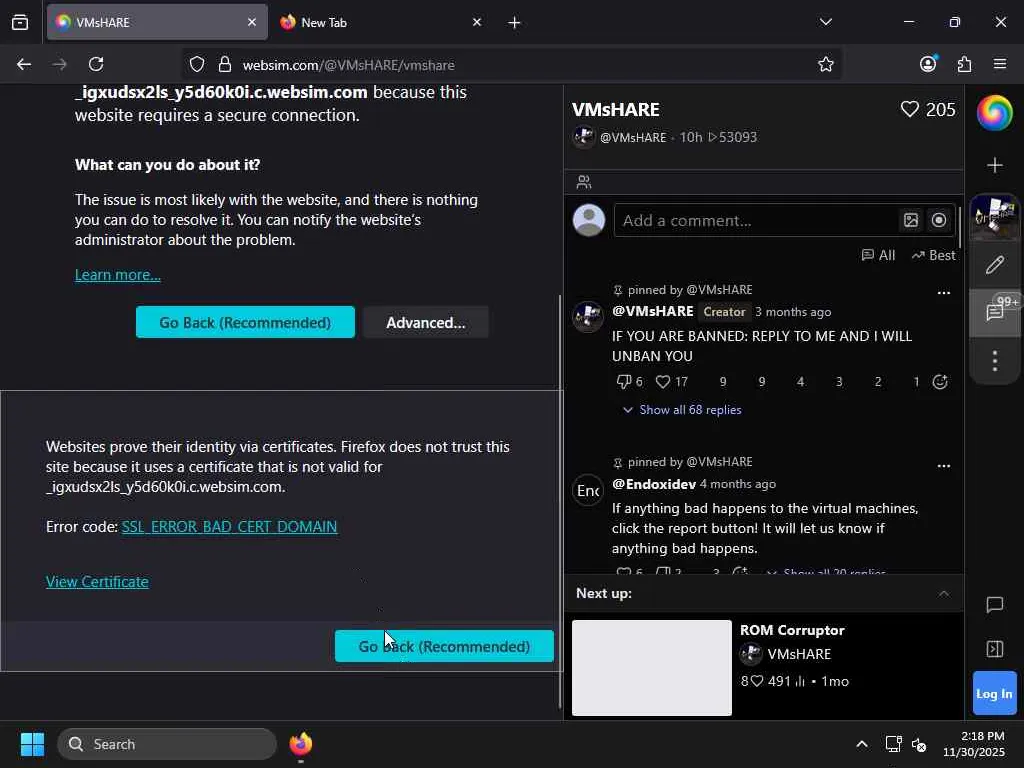Show hidden system tray icons chevron

click(861, 744)
